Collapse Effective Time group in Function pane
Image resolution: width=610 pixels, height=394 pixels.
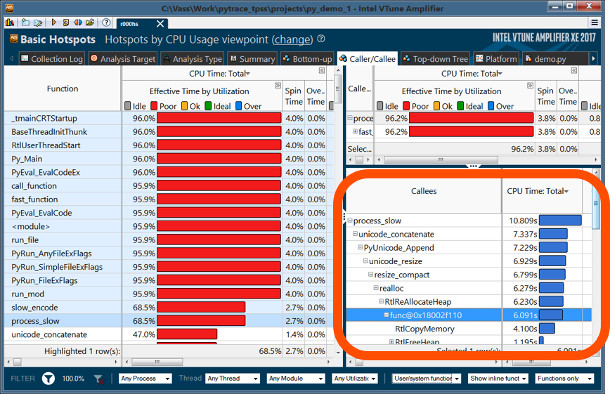tap(278, 86)
